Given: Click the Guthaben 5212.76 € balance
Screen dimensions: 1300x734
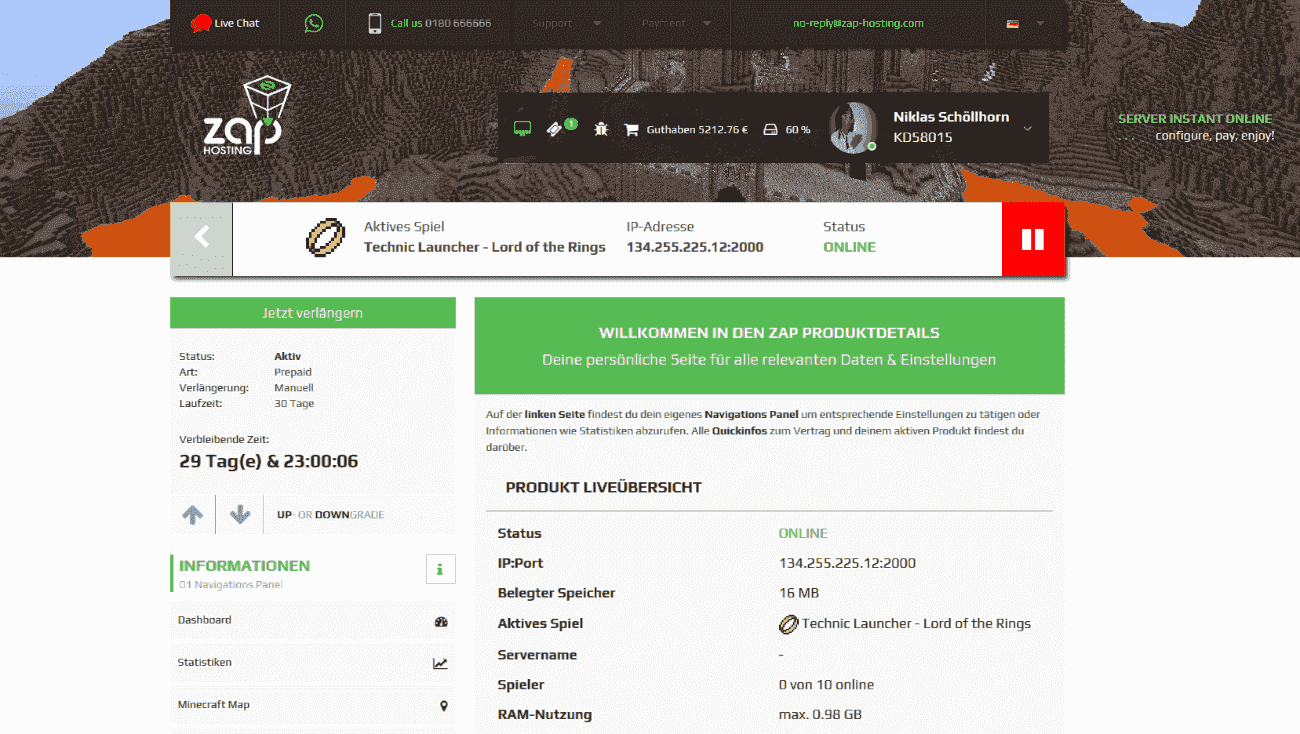Looking at the screenshot, I should 697,129.
